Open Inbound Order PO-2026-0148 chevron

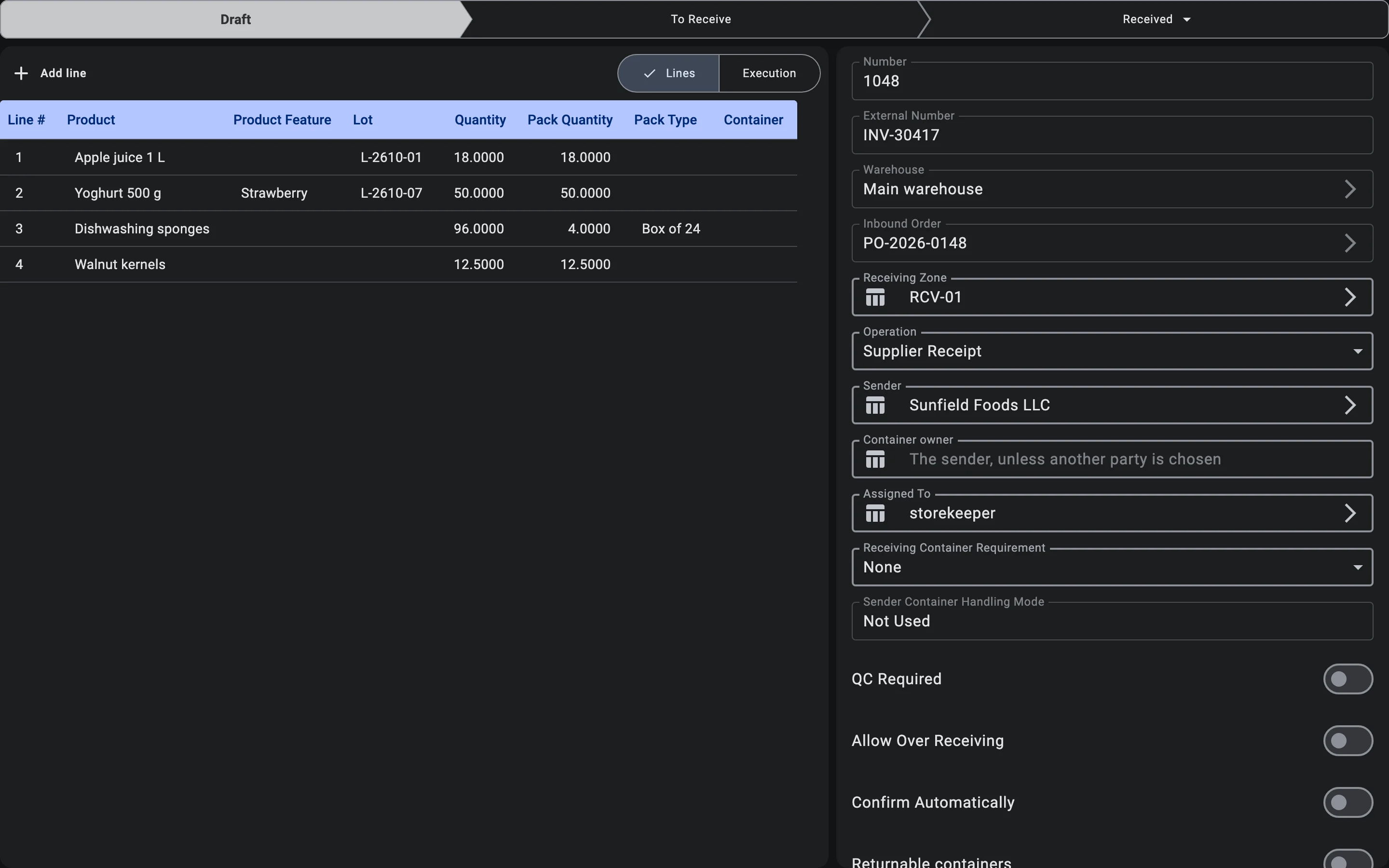coord(1350,244)
